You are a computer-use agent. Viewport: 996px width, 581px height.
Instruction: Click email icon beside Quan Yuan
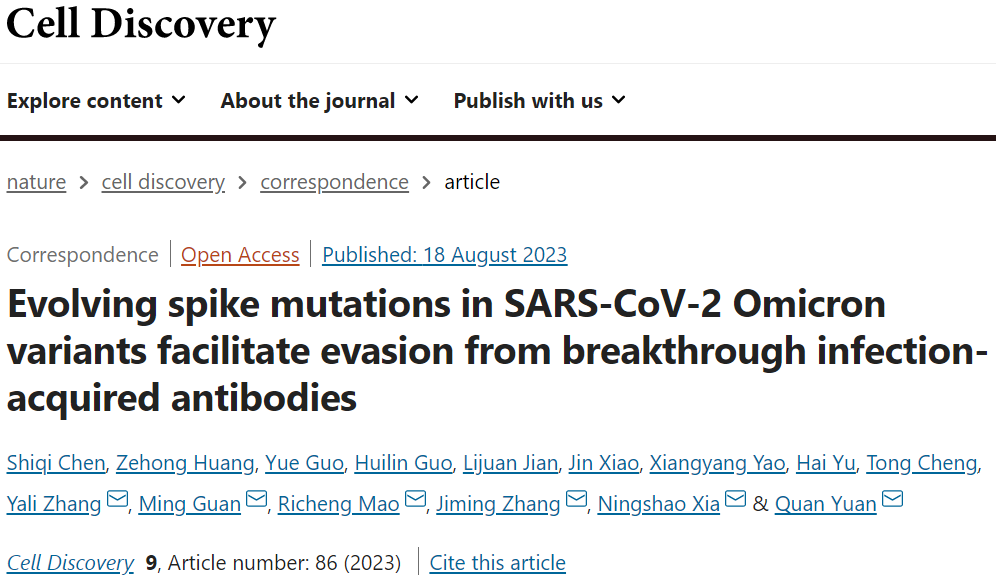click(x=892, y=501)
